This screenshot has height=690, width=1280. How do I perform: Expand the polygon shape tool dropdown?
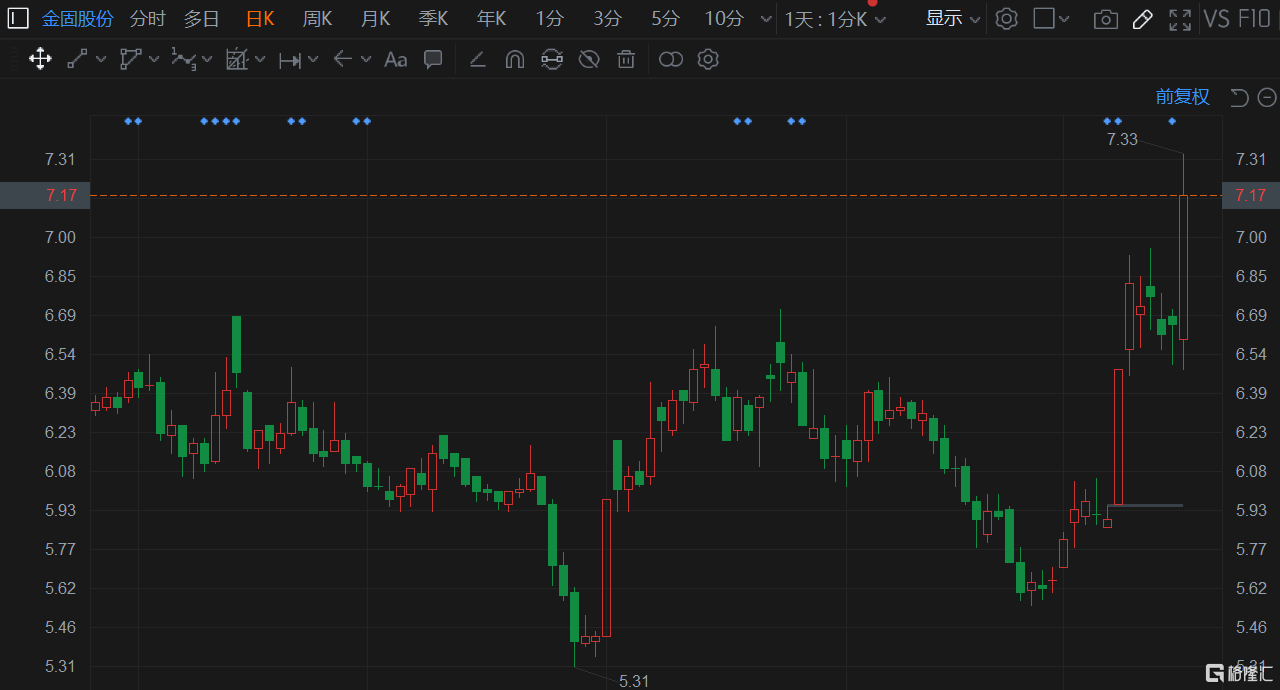(154, 59)
